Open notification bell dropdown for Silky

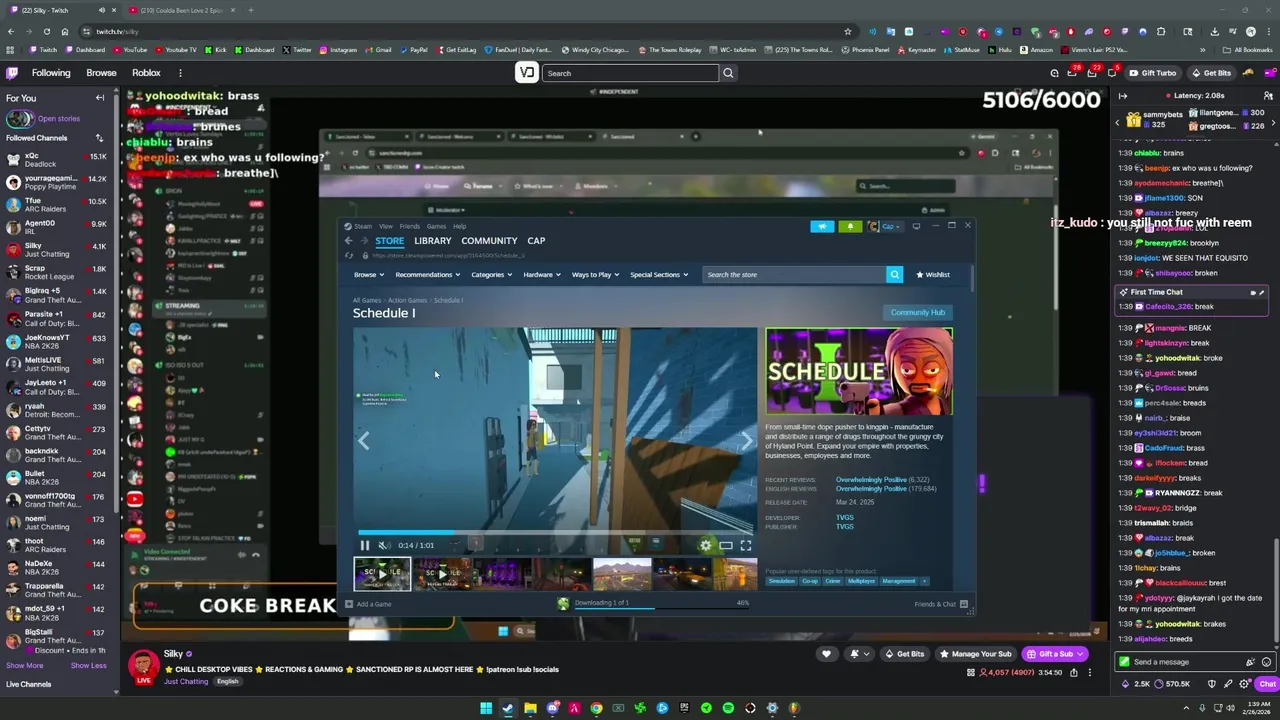coord(859,654)
